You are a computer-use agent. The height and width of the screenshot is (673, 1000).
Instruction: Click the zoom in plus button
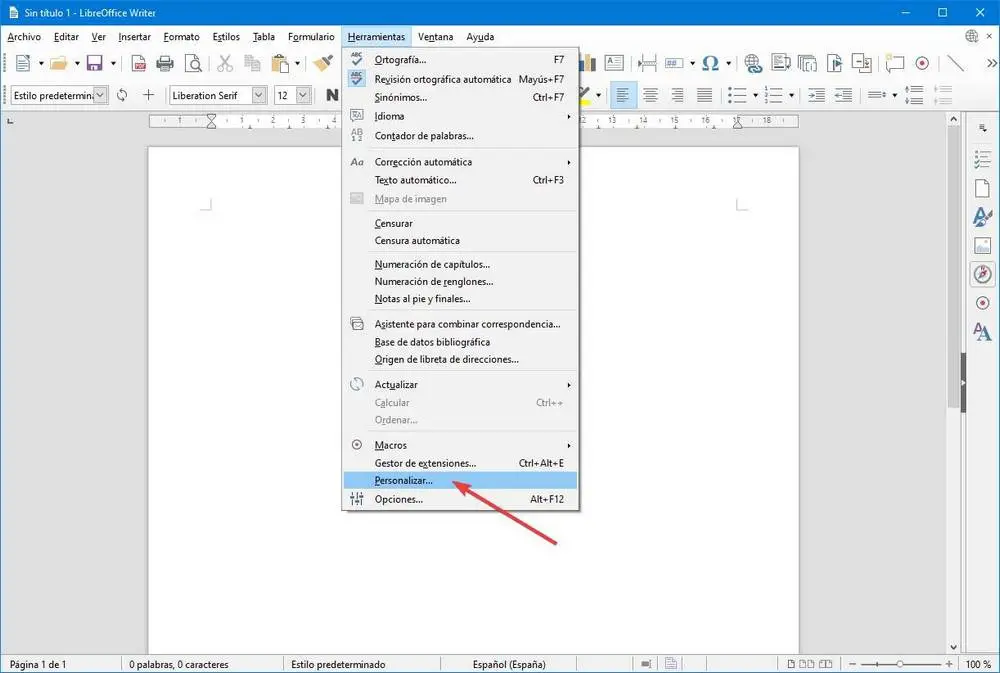point(948,664)
